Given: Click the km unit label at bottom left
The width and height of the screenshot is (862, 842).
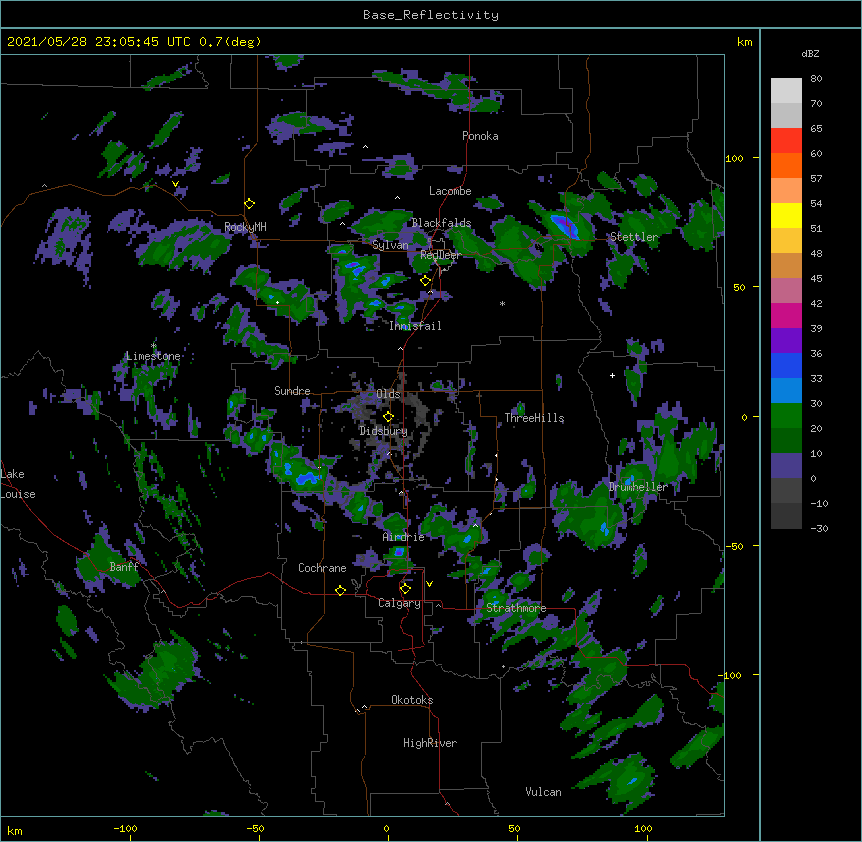Looking at the screenshot, I should (x=15, y=830).
